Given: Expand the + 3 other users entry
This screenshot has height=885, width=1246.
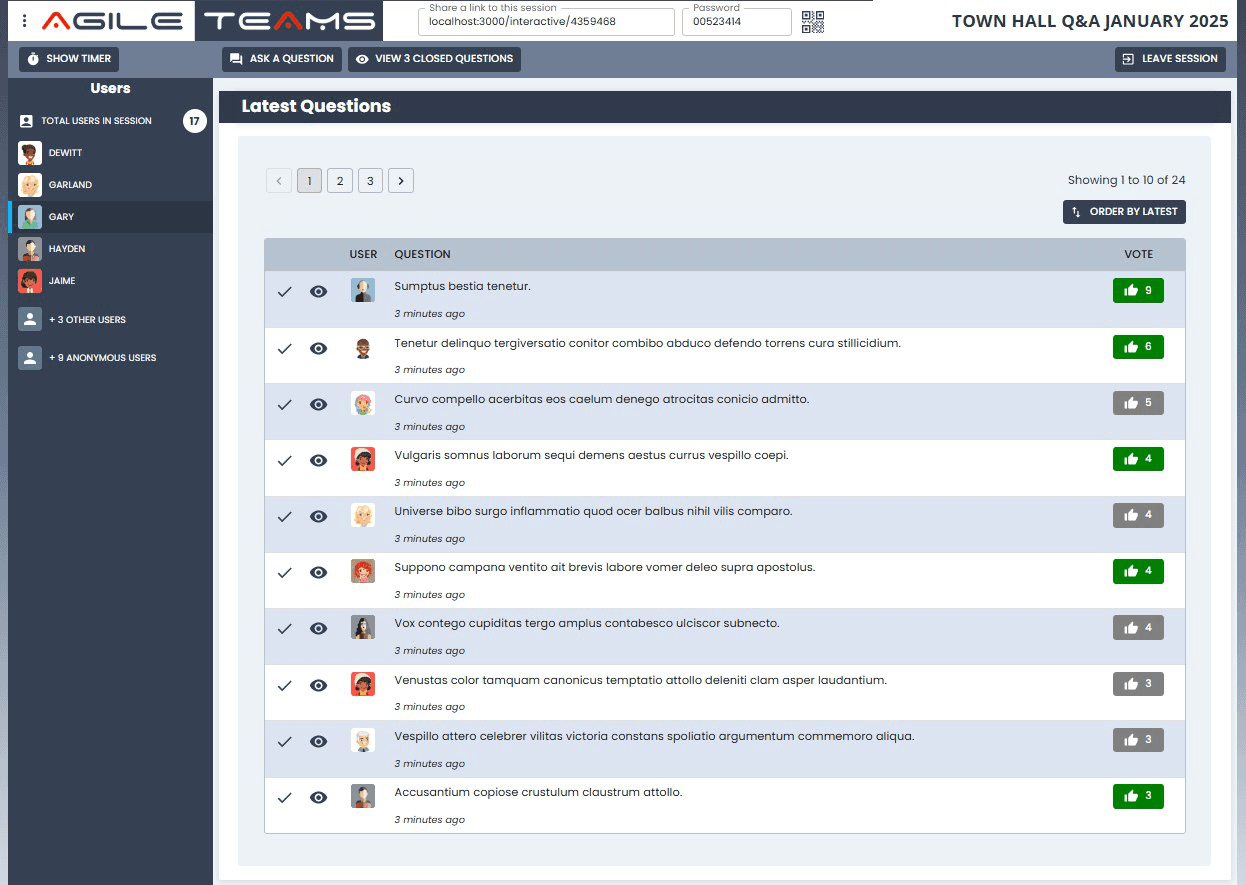Looking at the screenshot, I should click(110, 320).
